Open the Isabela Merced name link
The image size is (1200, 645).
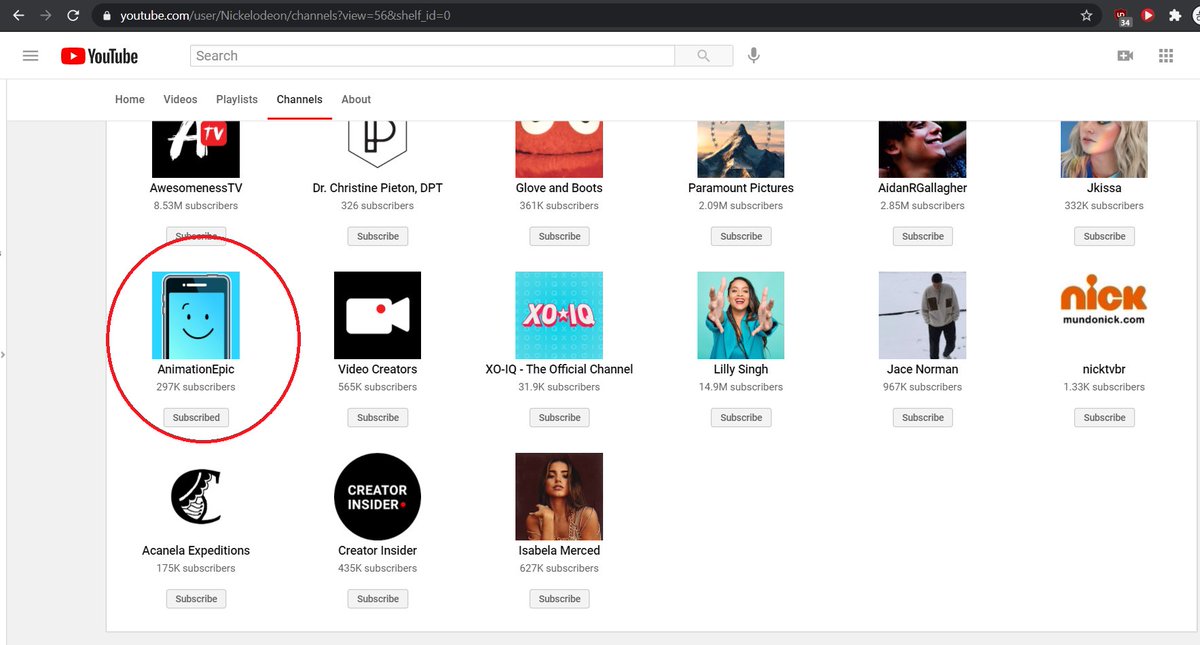559,550
